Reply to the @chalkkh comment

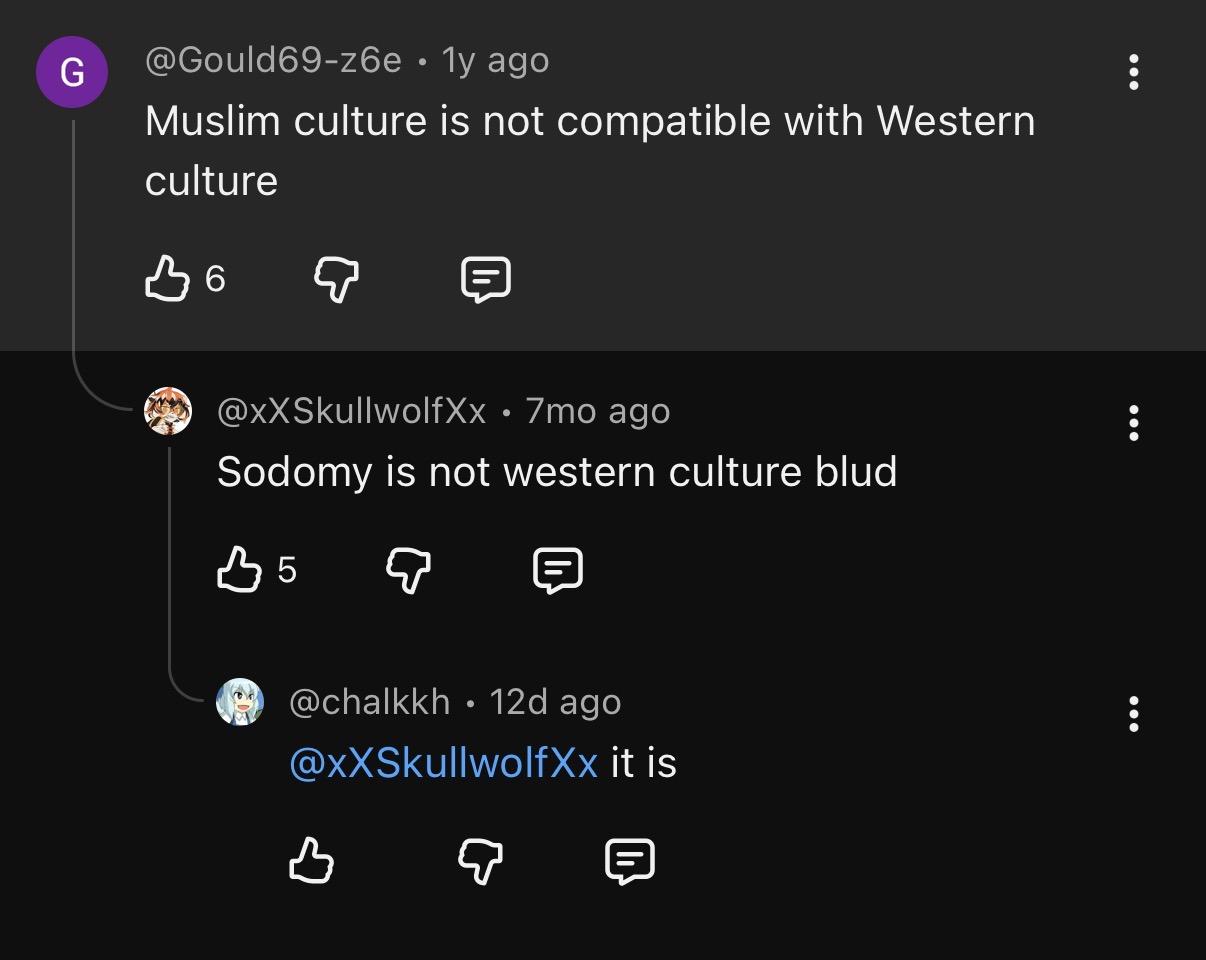point(630,861)
